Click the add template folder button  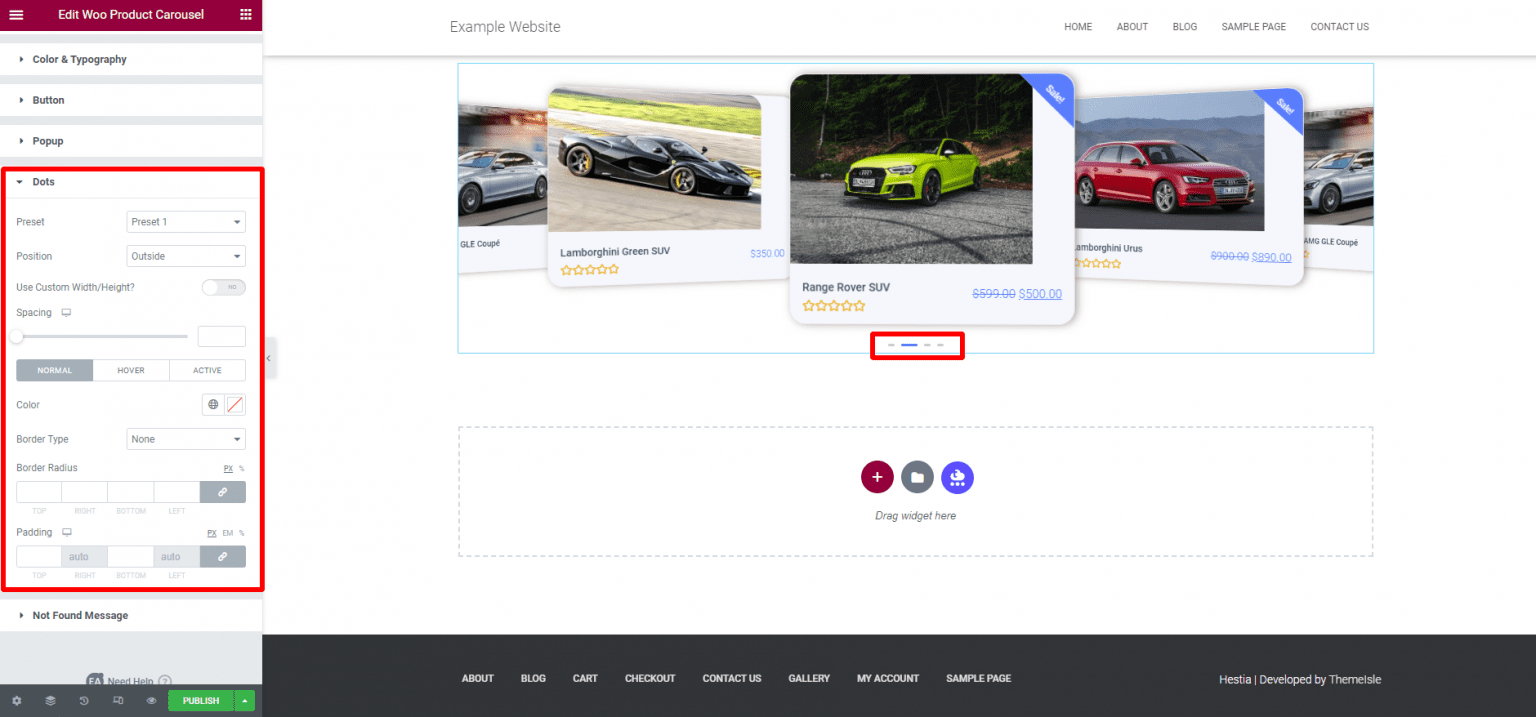(917, 477)
